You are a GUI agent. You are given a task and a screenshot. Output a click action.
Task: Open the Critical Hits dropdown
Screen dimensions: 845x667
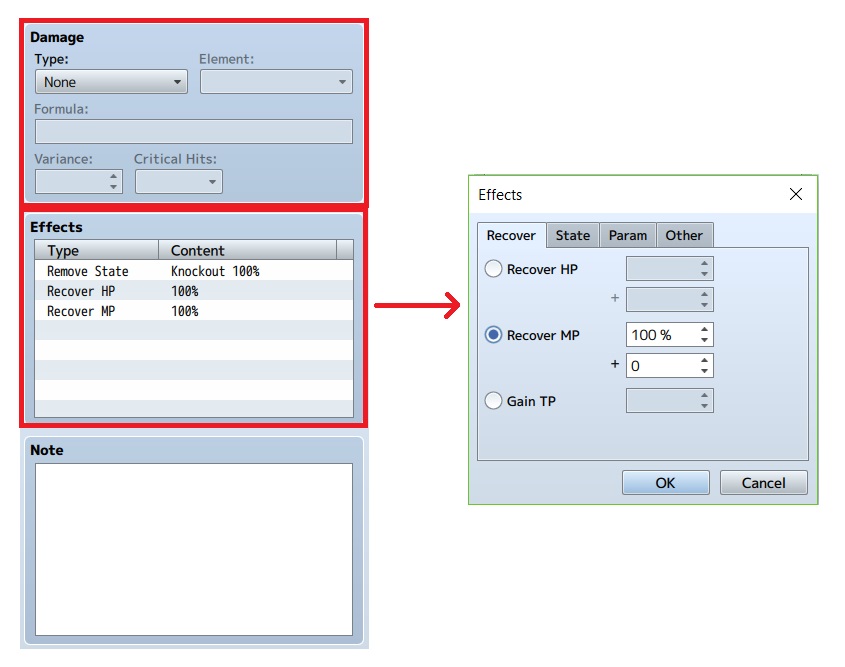pos(178,182)
